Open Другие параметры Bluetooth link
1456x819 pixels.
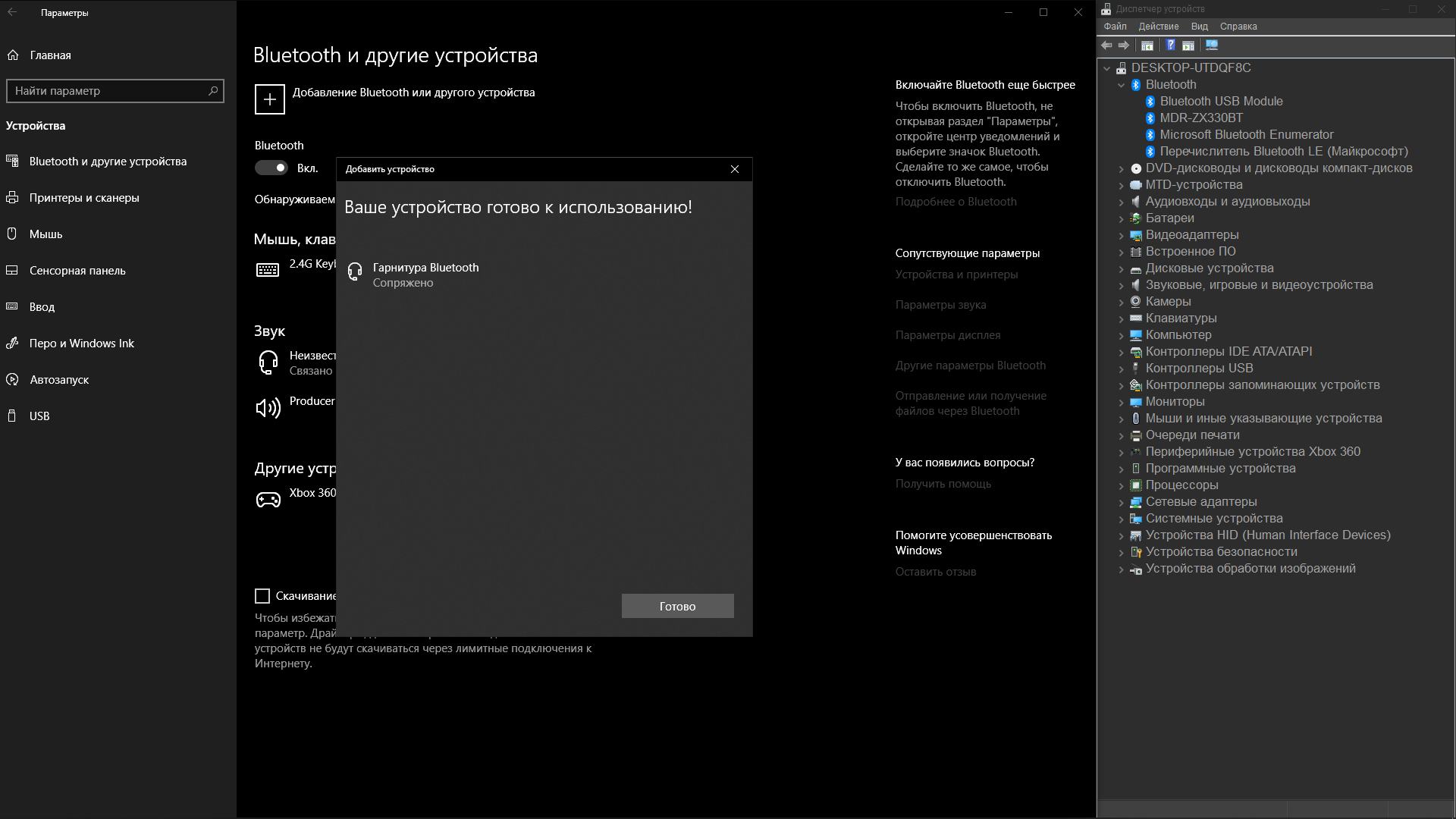(x=970, y=366)
